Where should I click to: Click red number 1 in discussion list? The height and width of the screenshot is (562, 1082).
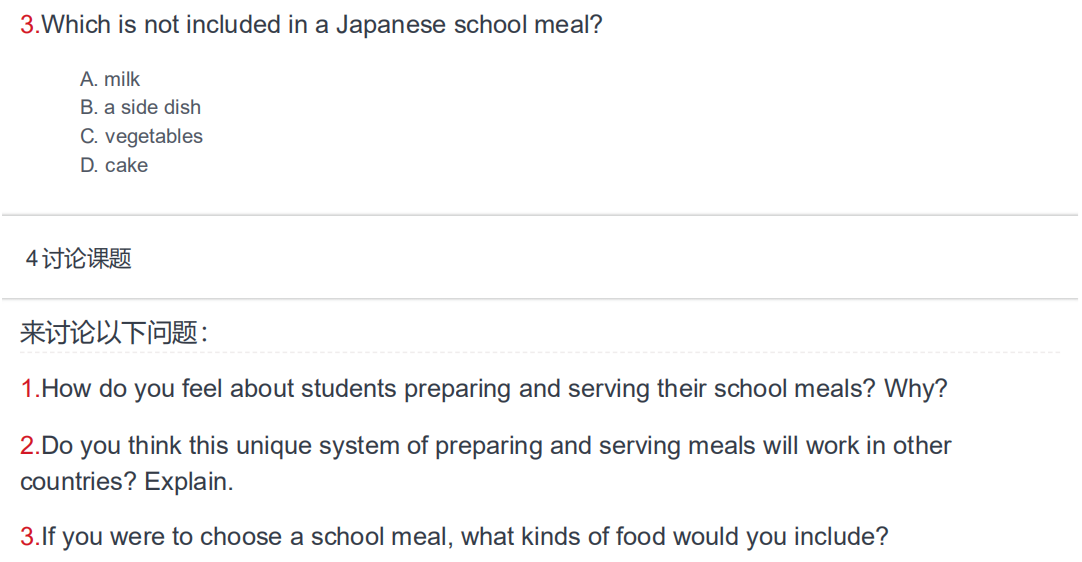(x=30, y=389)
